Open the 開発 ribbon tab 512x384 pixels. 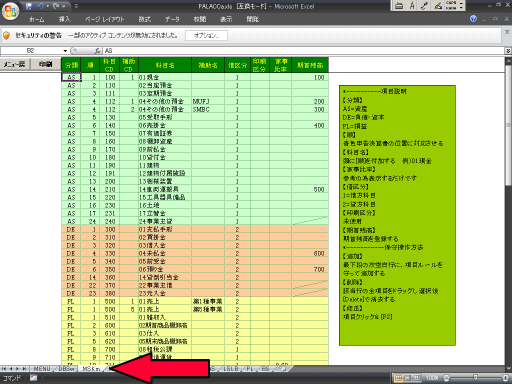click(x=253, y=19)
